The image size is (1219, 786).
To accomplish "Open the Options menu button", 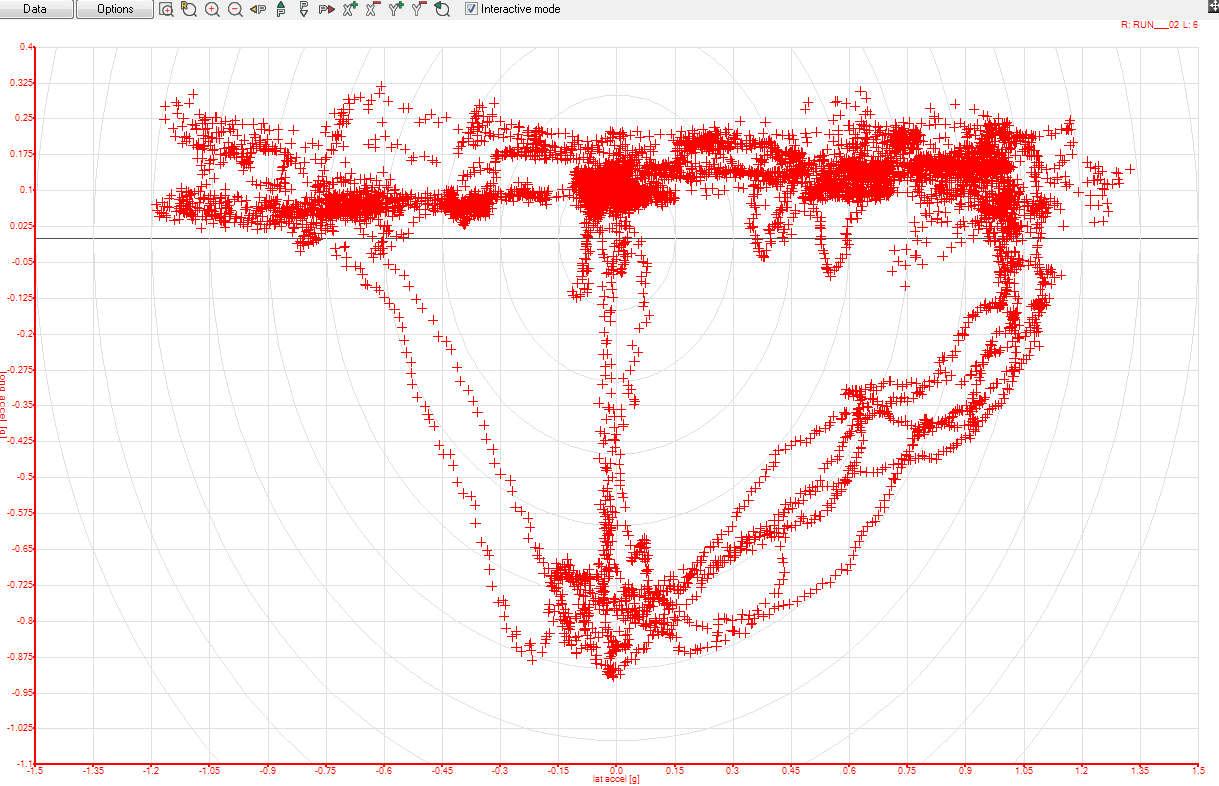I will pyautogui.click(x=115, y=9).
